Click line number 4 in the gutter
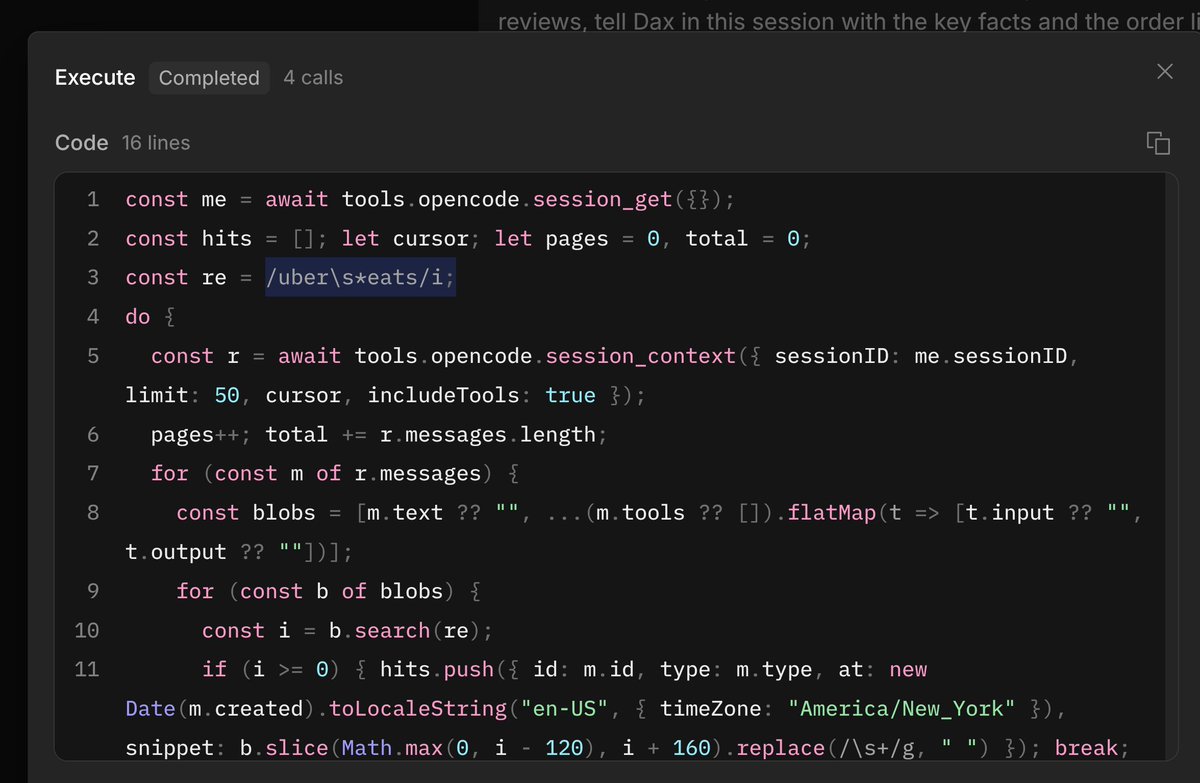This screenshot has height=783, width=1200. [x=93, y=317]
